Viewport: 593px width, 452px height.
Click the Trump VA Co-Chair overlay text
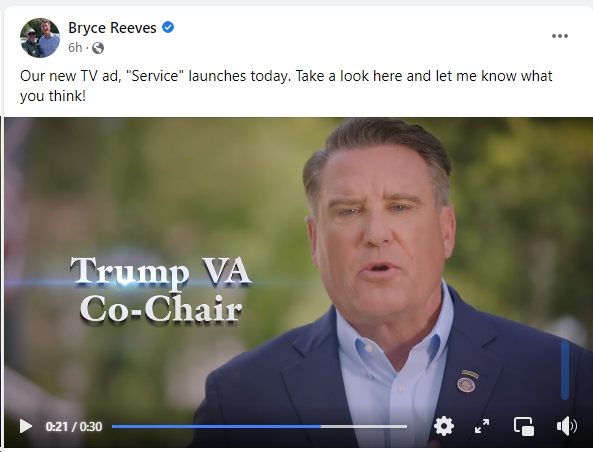point(161,290)
